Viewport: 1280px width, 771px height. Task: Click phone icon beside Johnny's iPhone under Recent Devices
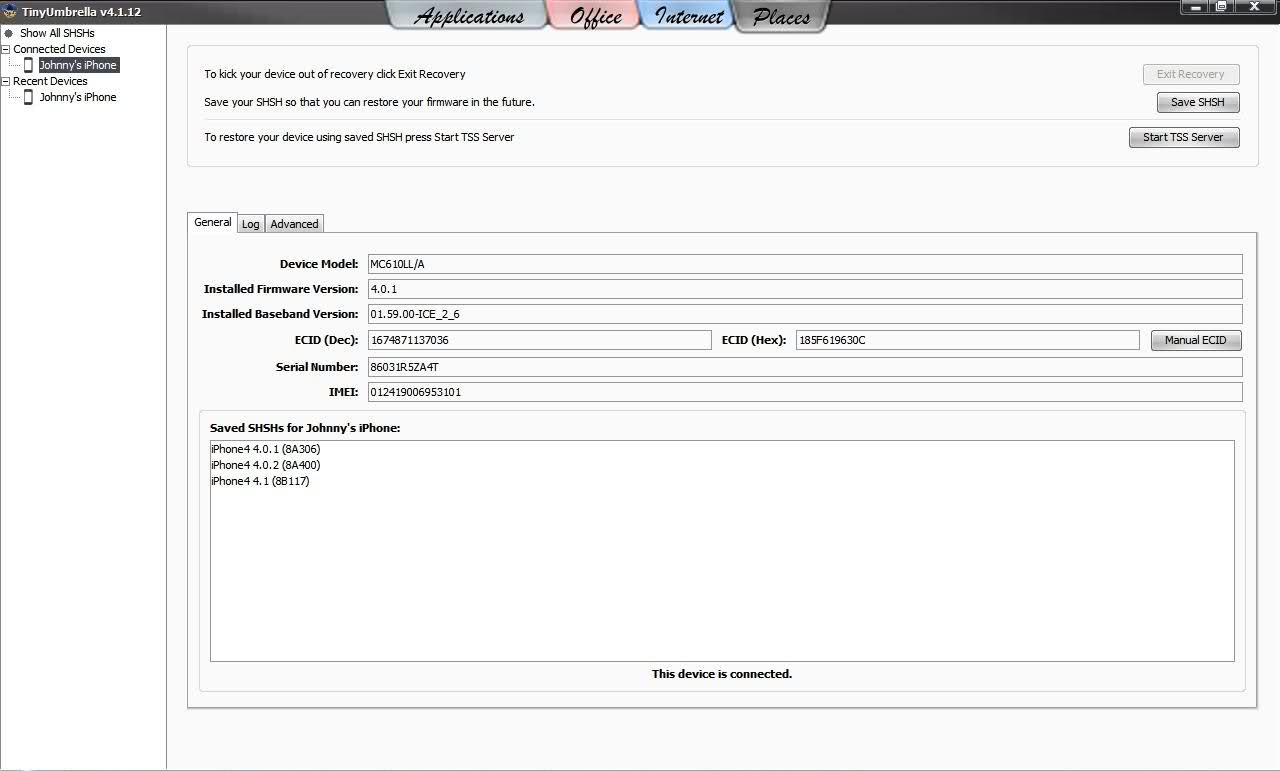[x=28, y=97]
